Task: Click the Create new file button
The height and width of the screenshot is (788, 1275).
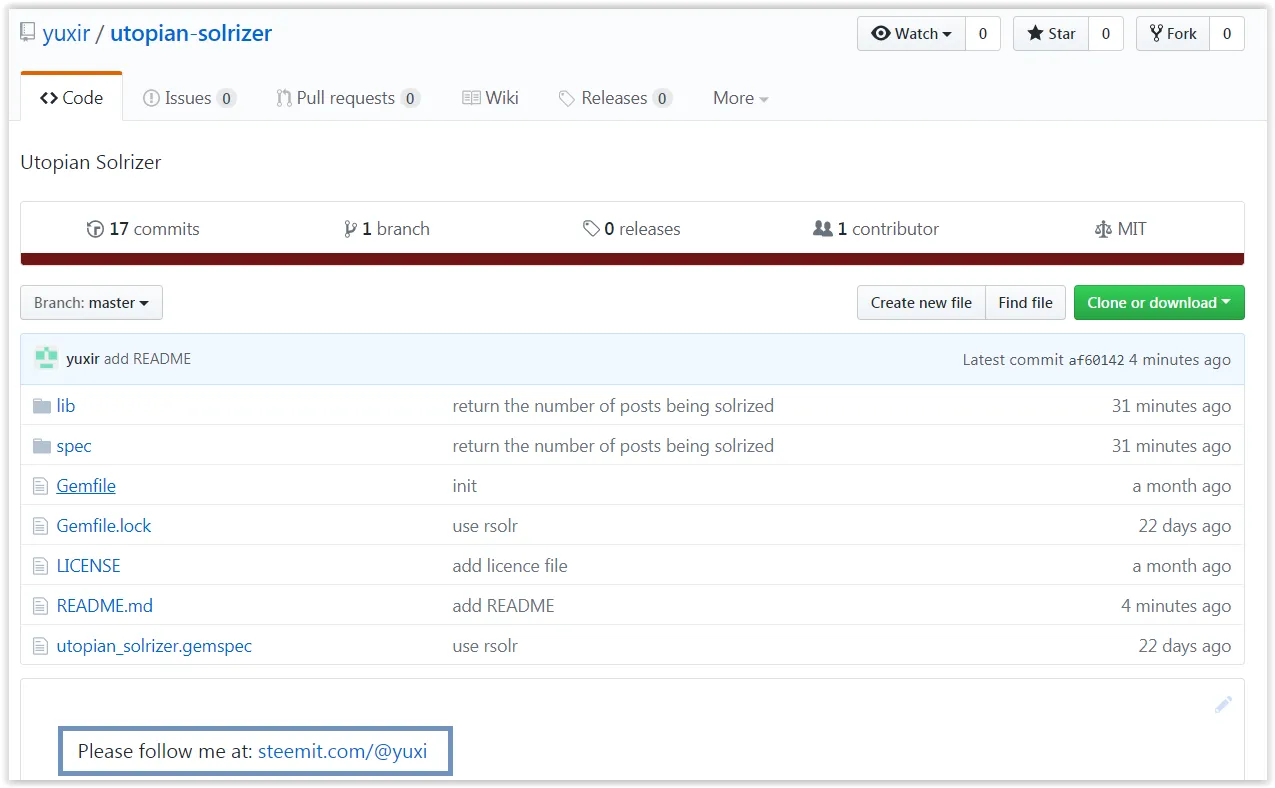Action: pyautogui.click(x=921, y=303)
